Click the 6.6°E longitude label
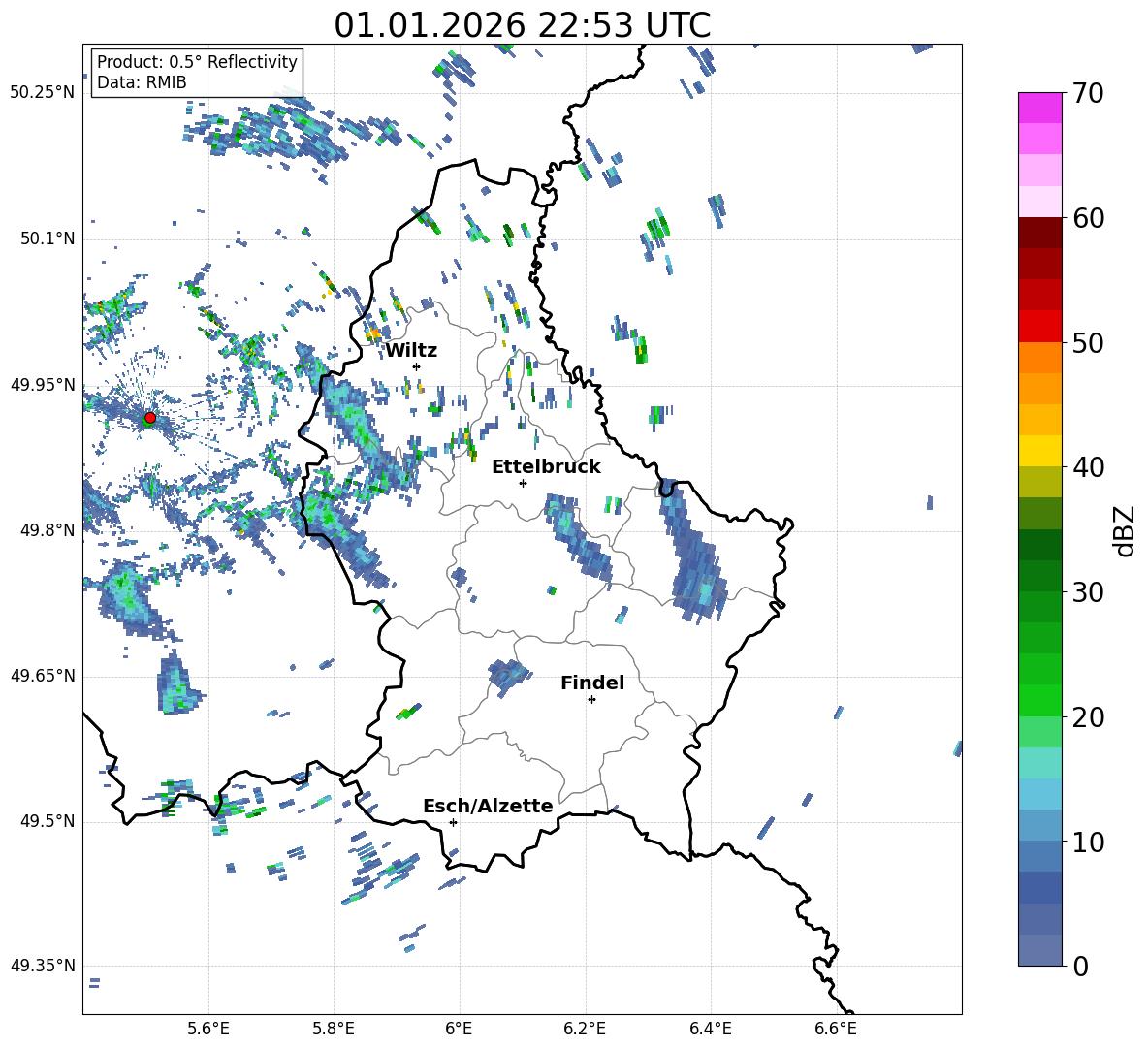 (x=836, y=1029)
